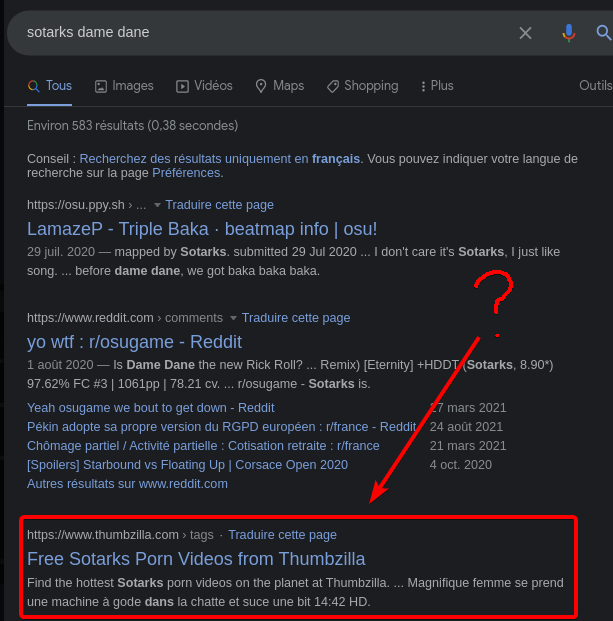Clear the search box with the X icon

[525, 33]
